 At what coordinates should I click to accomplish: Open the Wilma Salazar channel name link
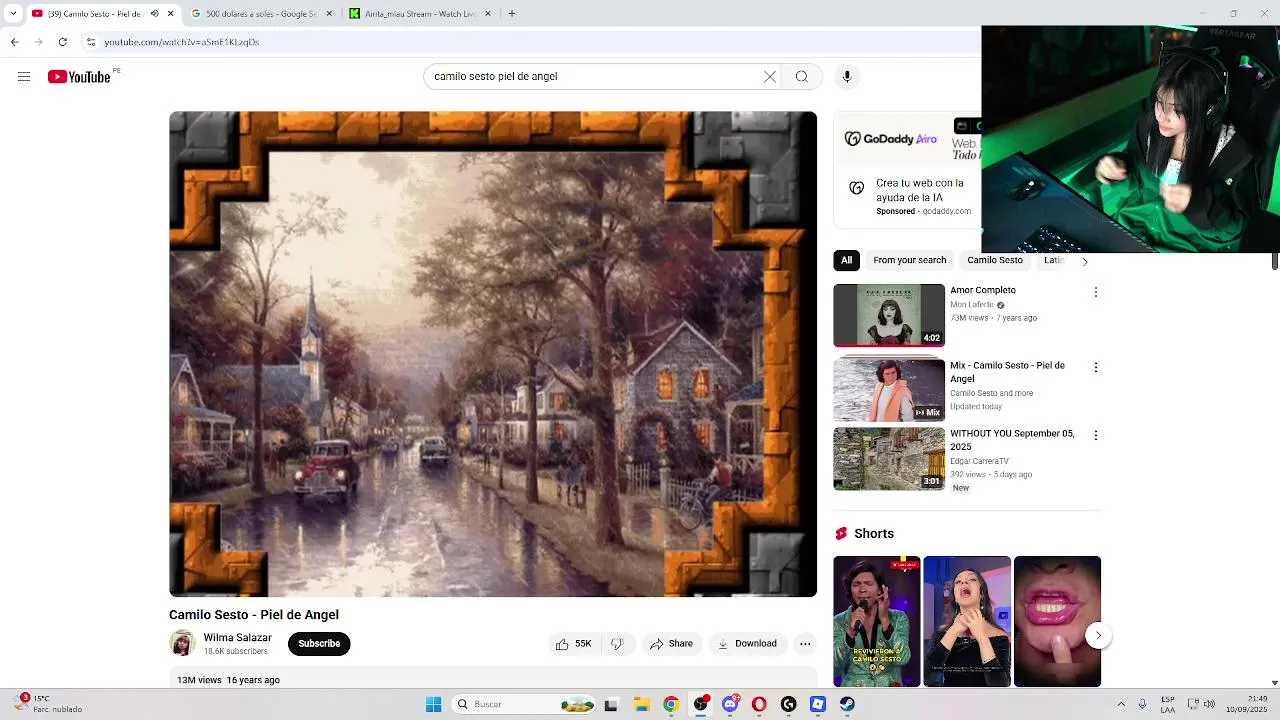[238, 638]
